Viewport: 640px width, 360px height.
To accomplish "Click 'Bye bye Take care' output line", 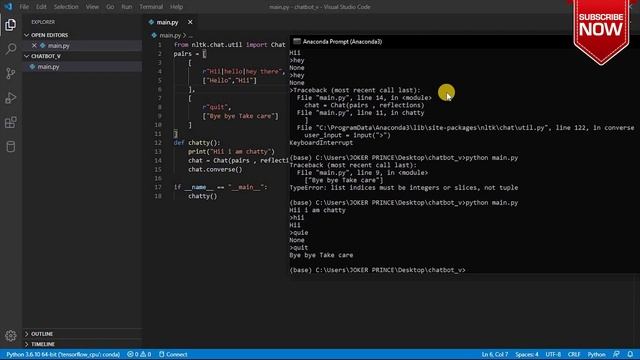I will pyautogui.click(x=321, y=255).
